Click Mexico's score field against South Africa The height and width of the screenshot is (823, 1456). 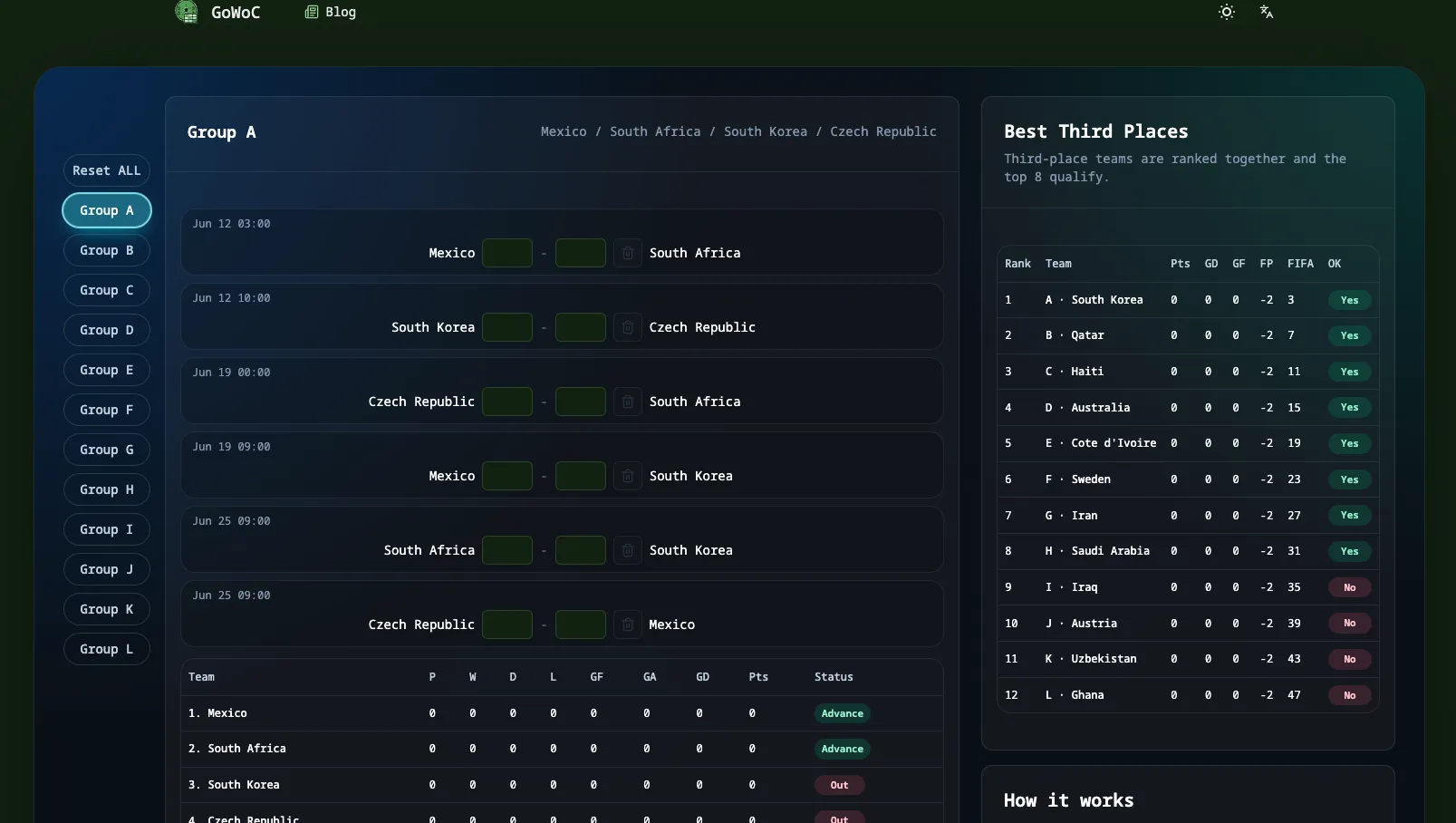tap(507, 253)
